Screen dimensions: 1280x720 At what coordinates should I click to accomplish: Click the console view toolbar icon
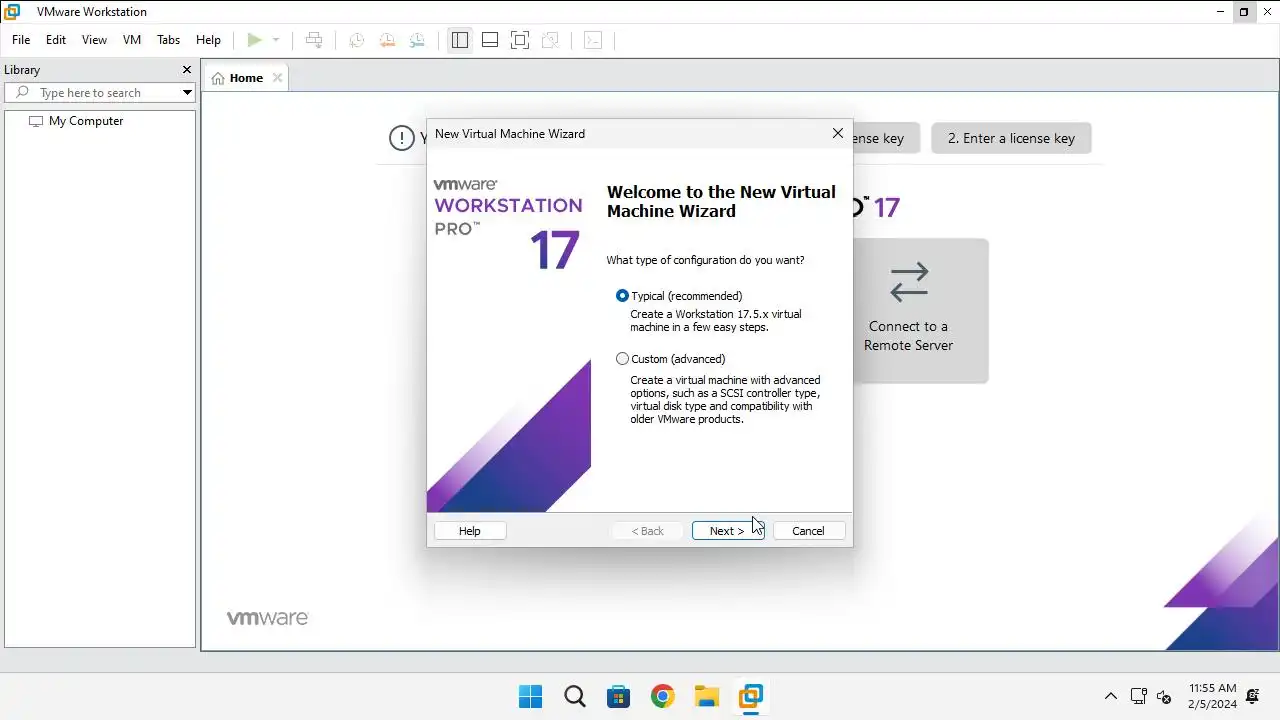point(593,40)
